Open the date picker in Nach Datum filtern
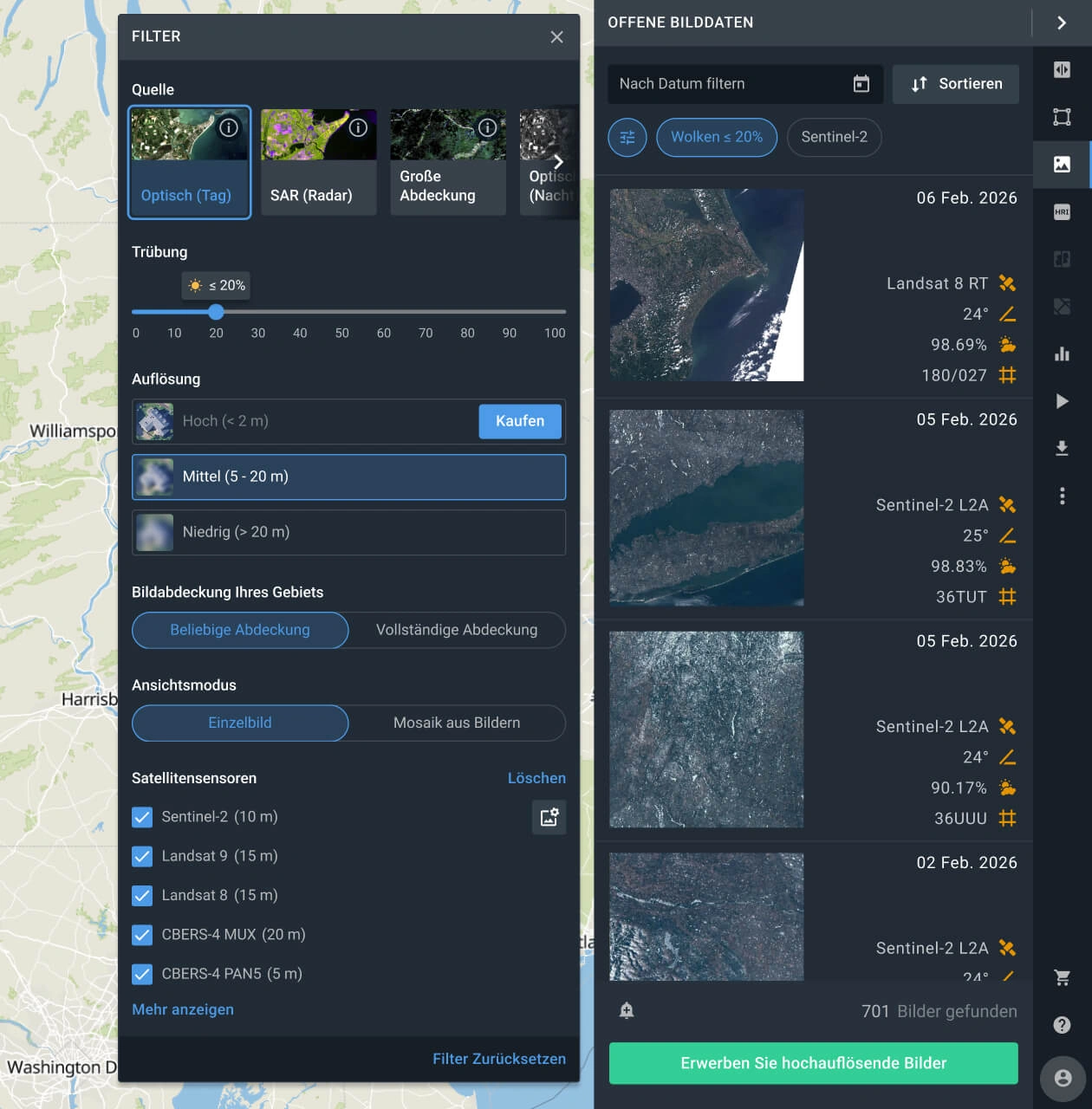This screenshot has width=1092, height=1109. tap(861, 83)
